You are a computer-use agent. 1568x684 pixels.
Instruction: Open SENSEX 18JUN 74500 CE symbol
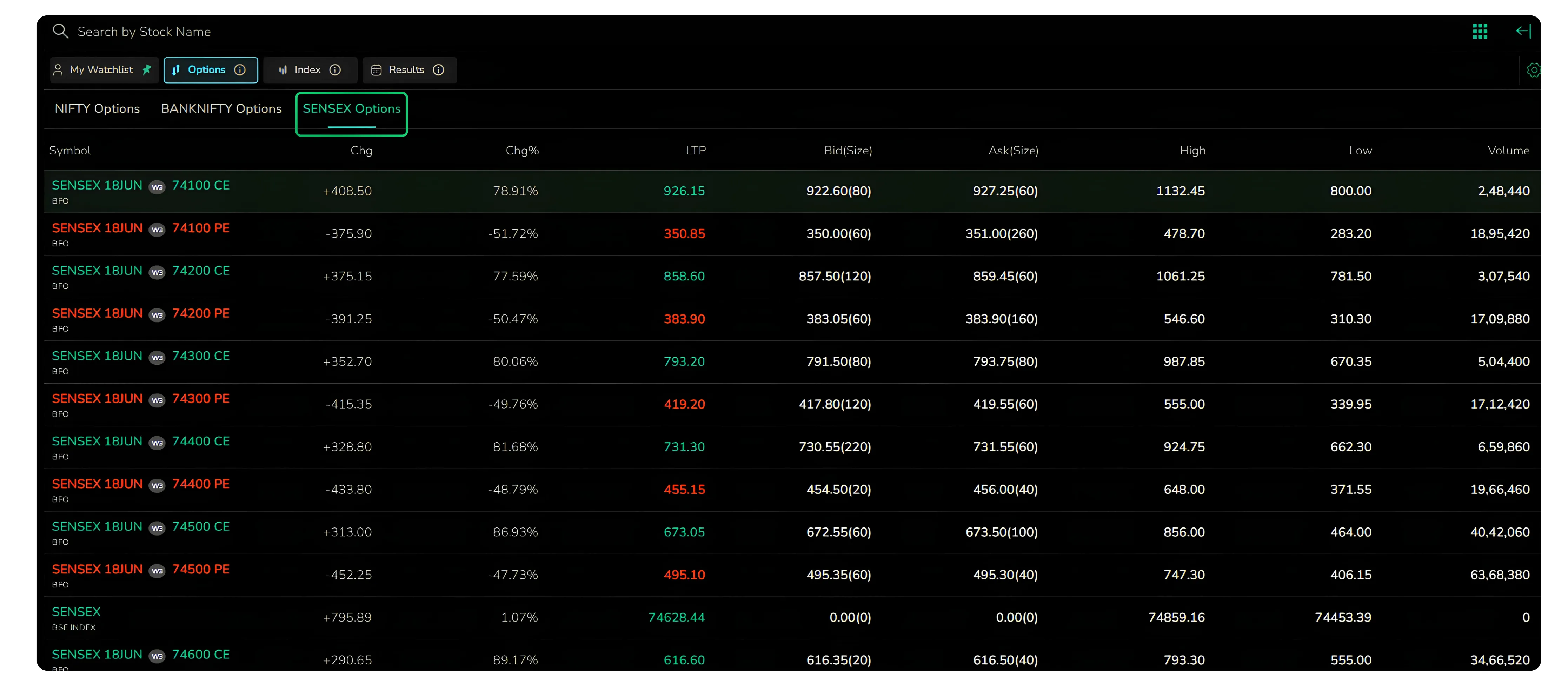[x=141, y=526]
